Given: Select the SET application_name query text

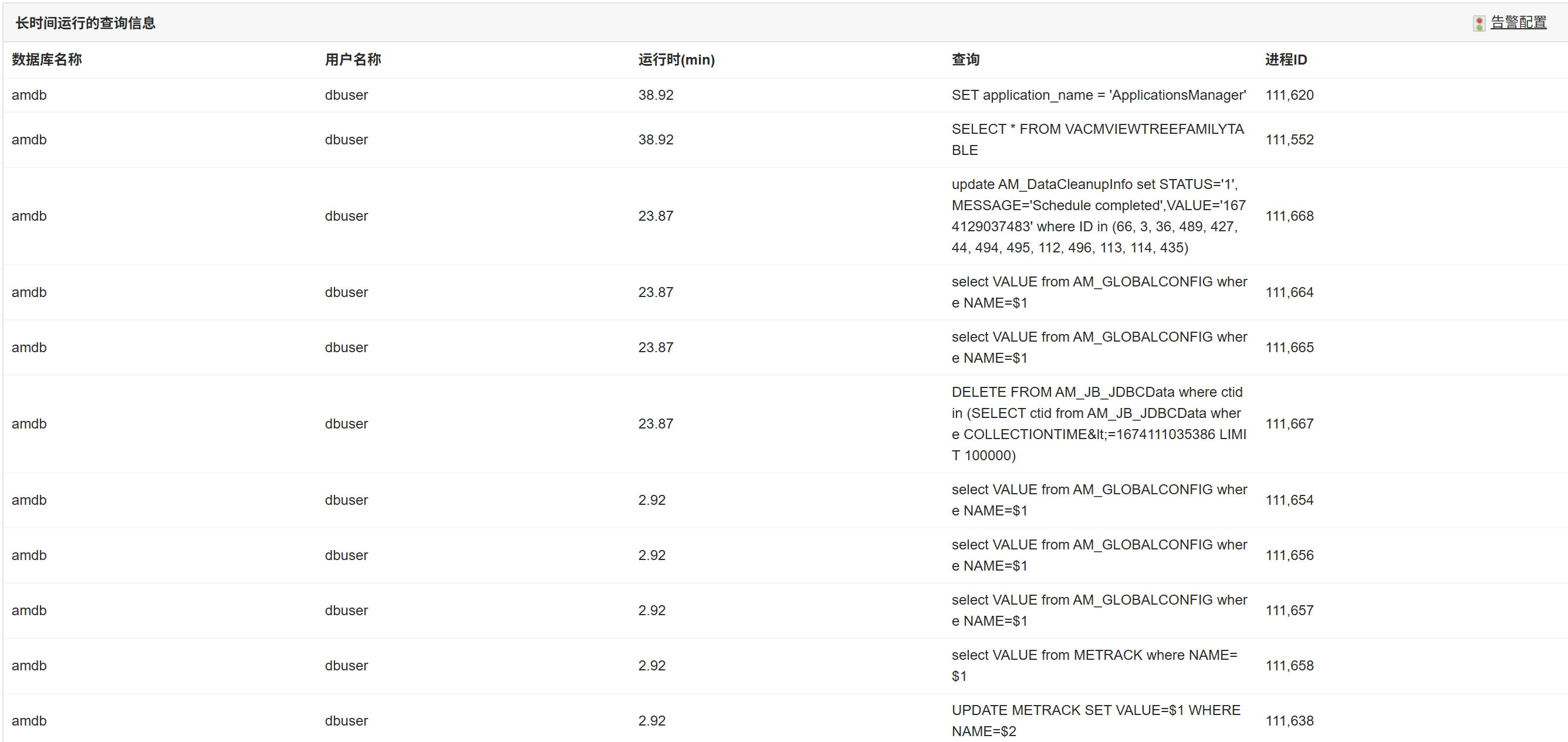Looking at the screenshot, I should pyautogui.click(x=1098, y=95).
